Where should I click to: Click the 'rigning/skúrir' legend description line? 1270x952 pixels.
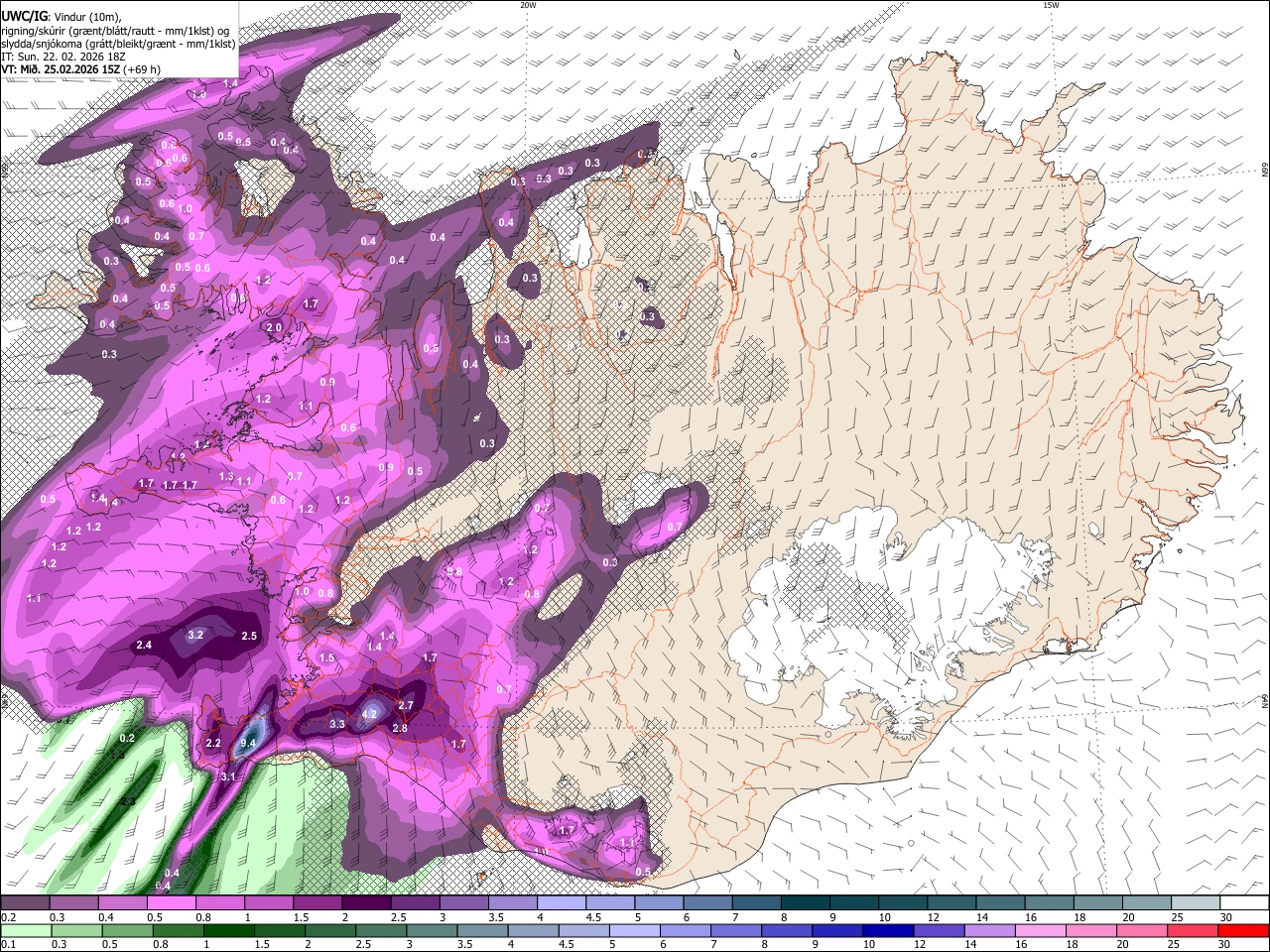click(x=115, y=31)
